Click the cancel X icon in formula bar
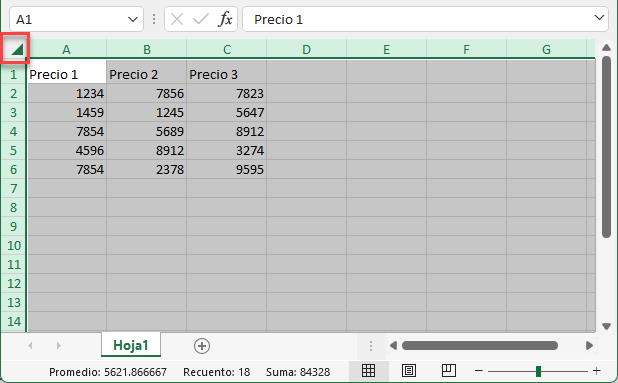The width and height of the screenshot is (618, 383). click(177, 19)
